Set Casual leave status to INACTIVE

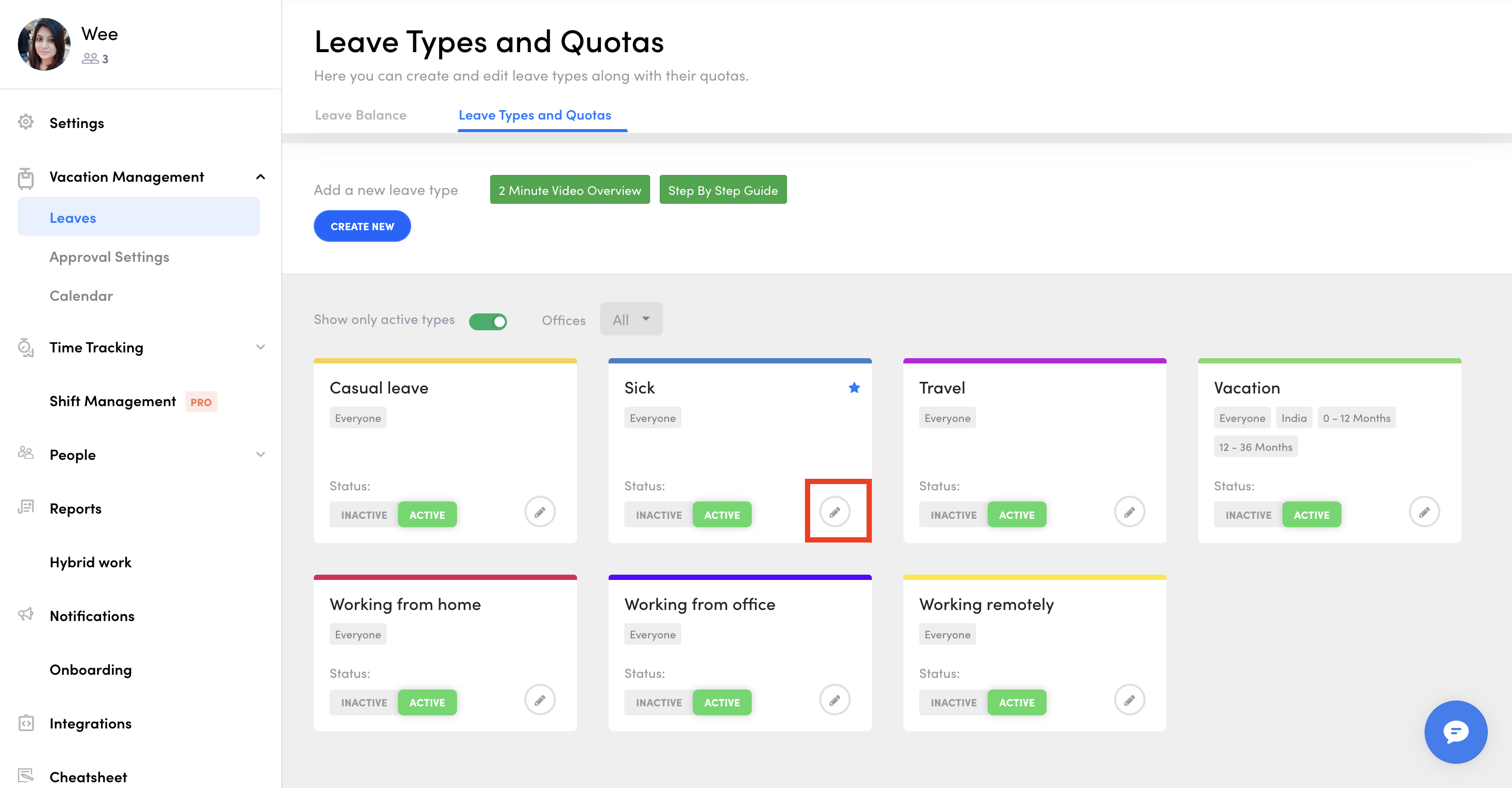(x=364, y=515)
